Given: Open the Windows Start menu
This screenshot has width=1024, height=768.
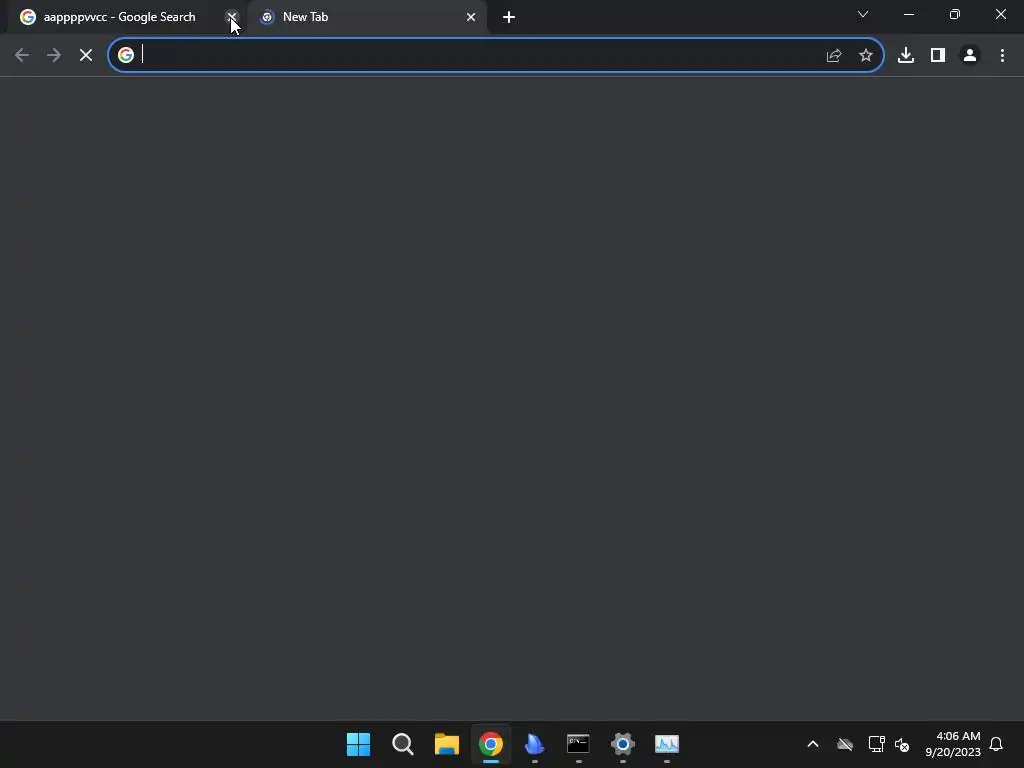Looking at the screenshot, I should coord(358,744).
